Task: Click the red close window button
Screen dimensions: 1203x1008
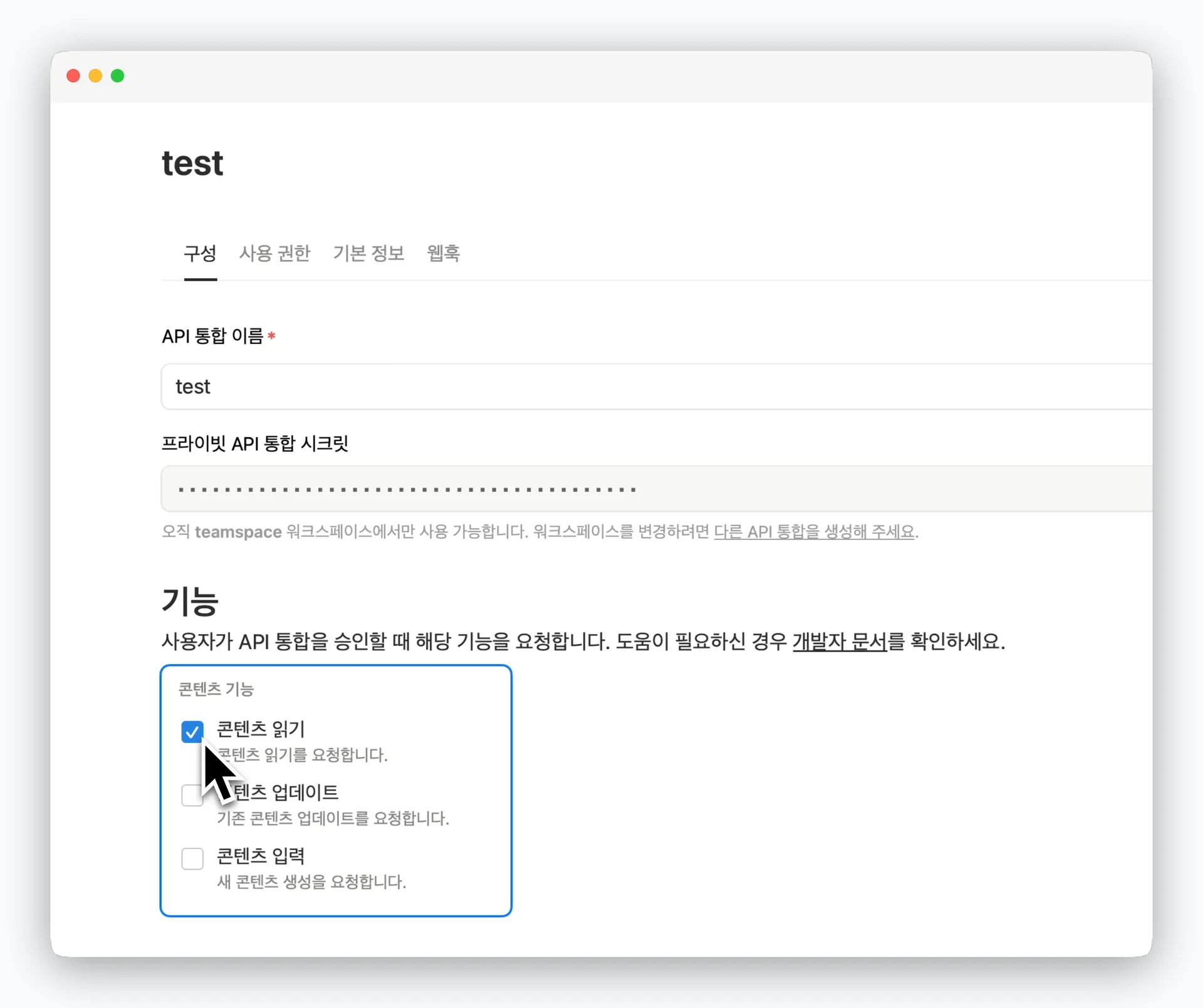Action: [x=73, y=76]
